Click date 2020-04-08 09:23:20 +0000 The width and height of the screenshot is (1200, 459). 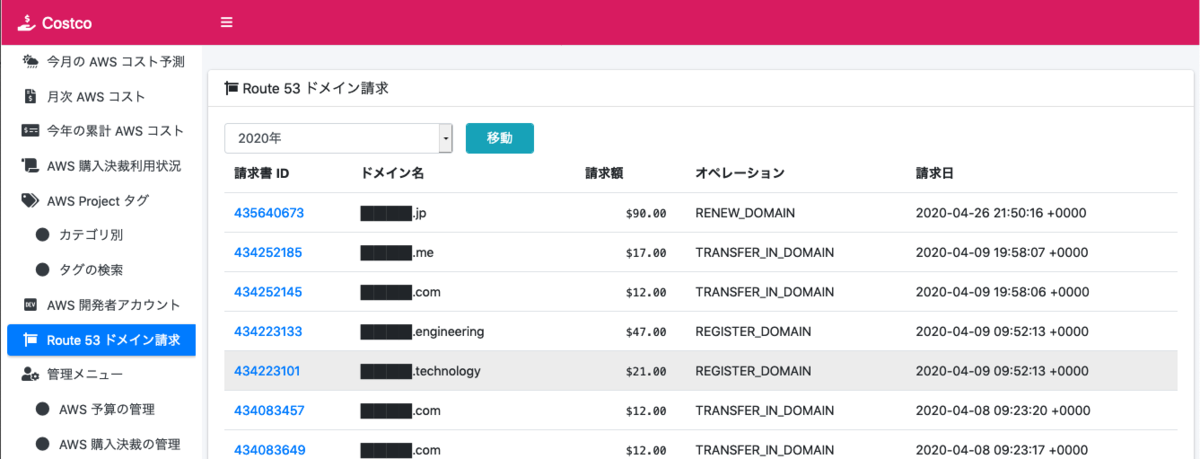click(1001, 410)
